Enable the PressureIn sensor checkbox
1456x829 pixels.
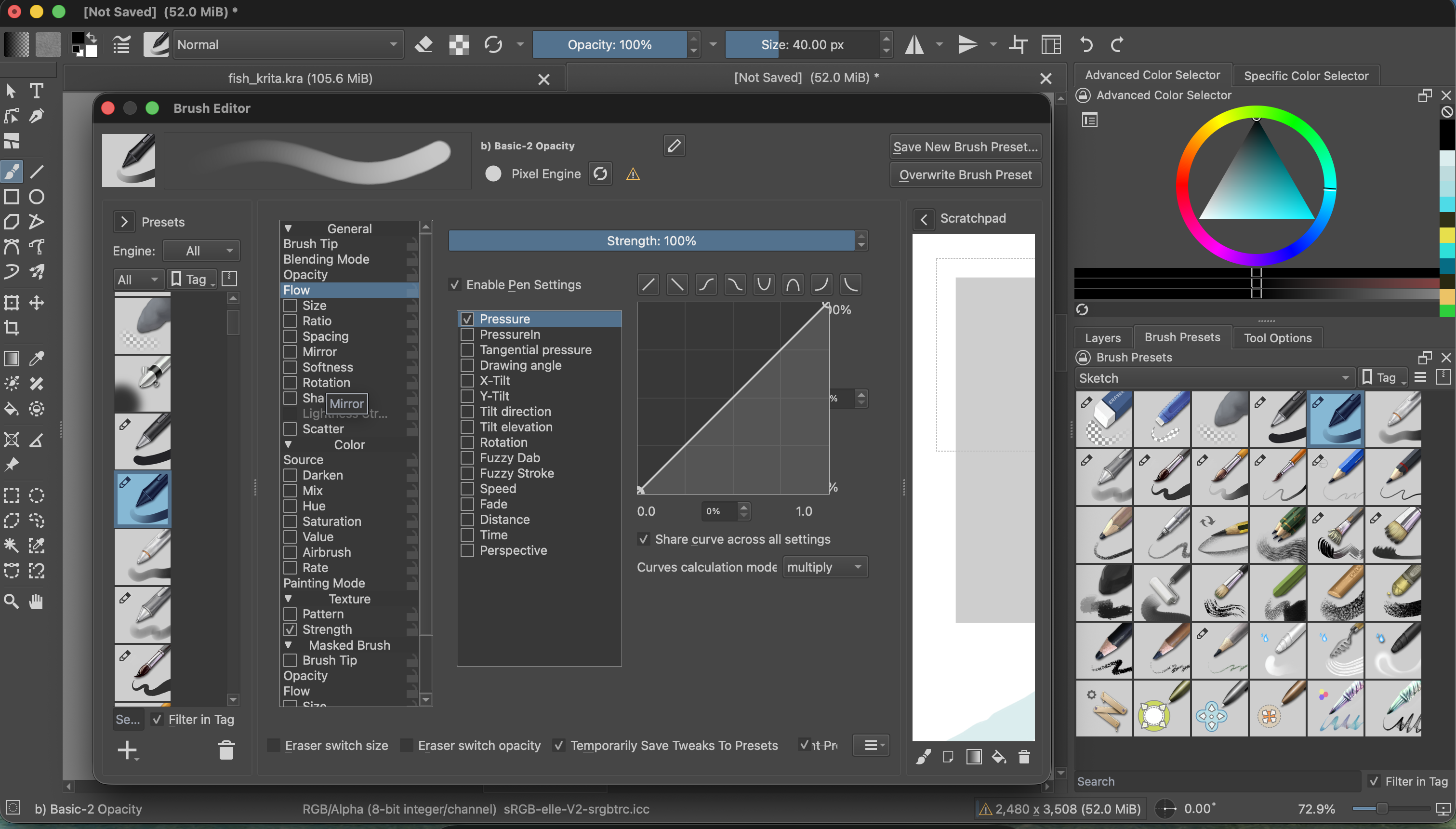point(467,334)
